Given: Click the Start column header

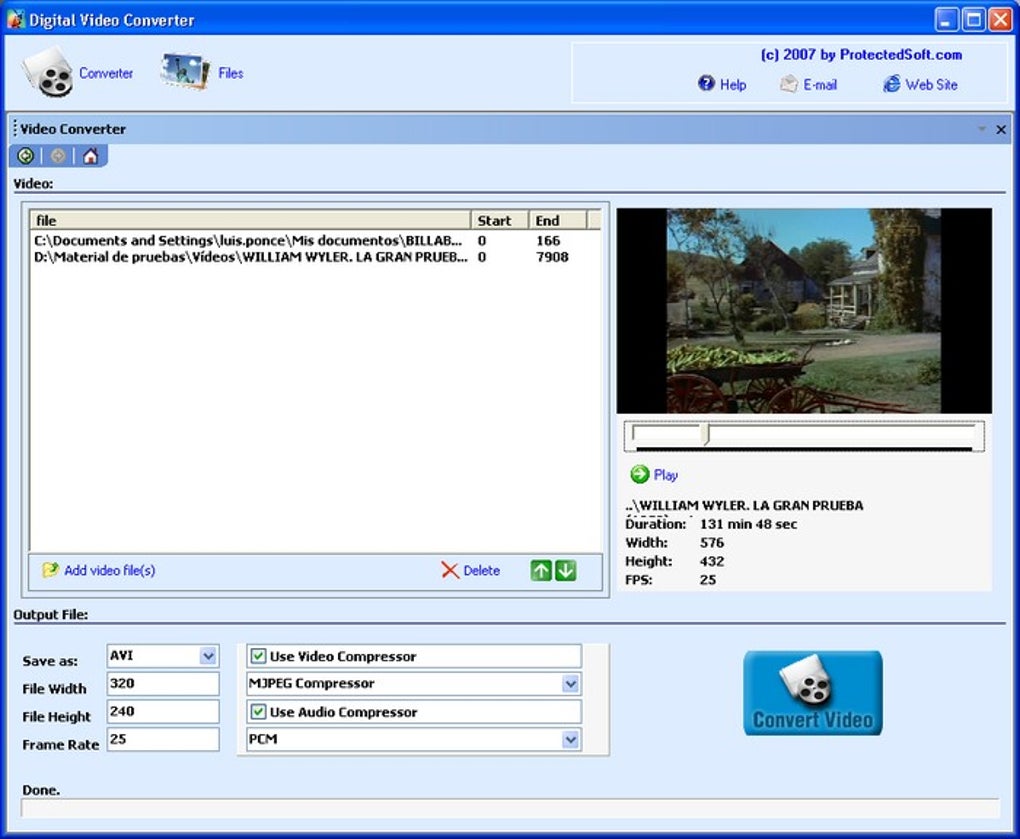Looking at the screenshot, I should (x=500, y=220).
